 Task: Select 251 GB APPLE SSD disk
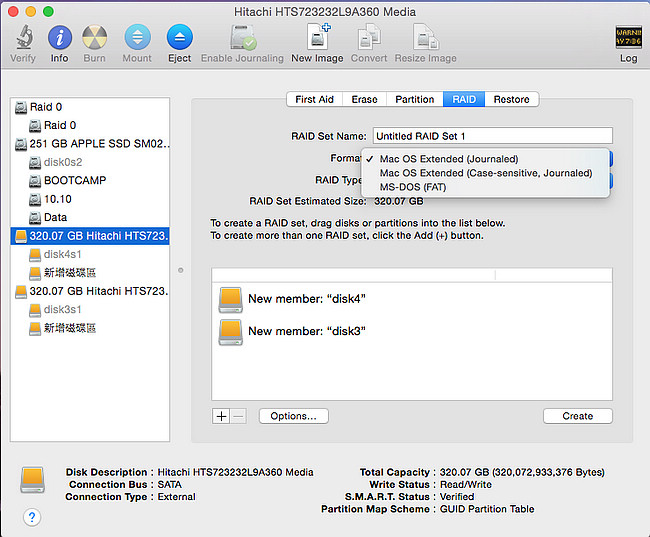coord(90,144)
